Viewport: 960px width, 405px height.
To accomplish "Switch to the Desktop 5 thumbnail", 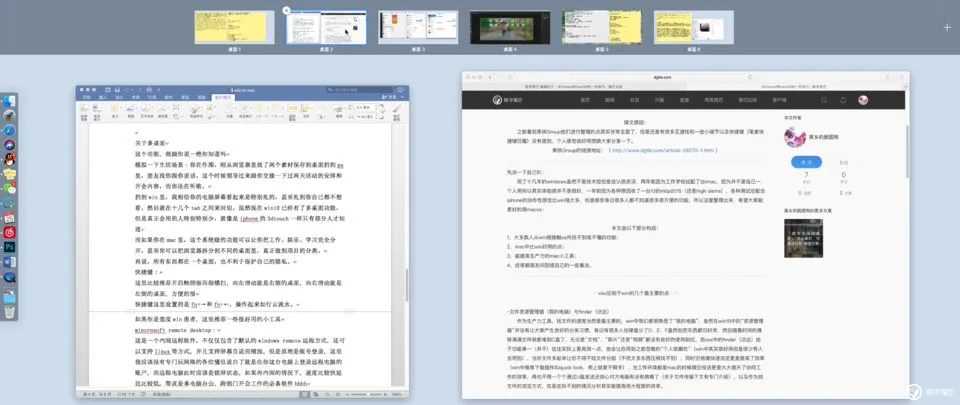I will pyautogui.click(x=602, y=27).
